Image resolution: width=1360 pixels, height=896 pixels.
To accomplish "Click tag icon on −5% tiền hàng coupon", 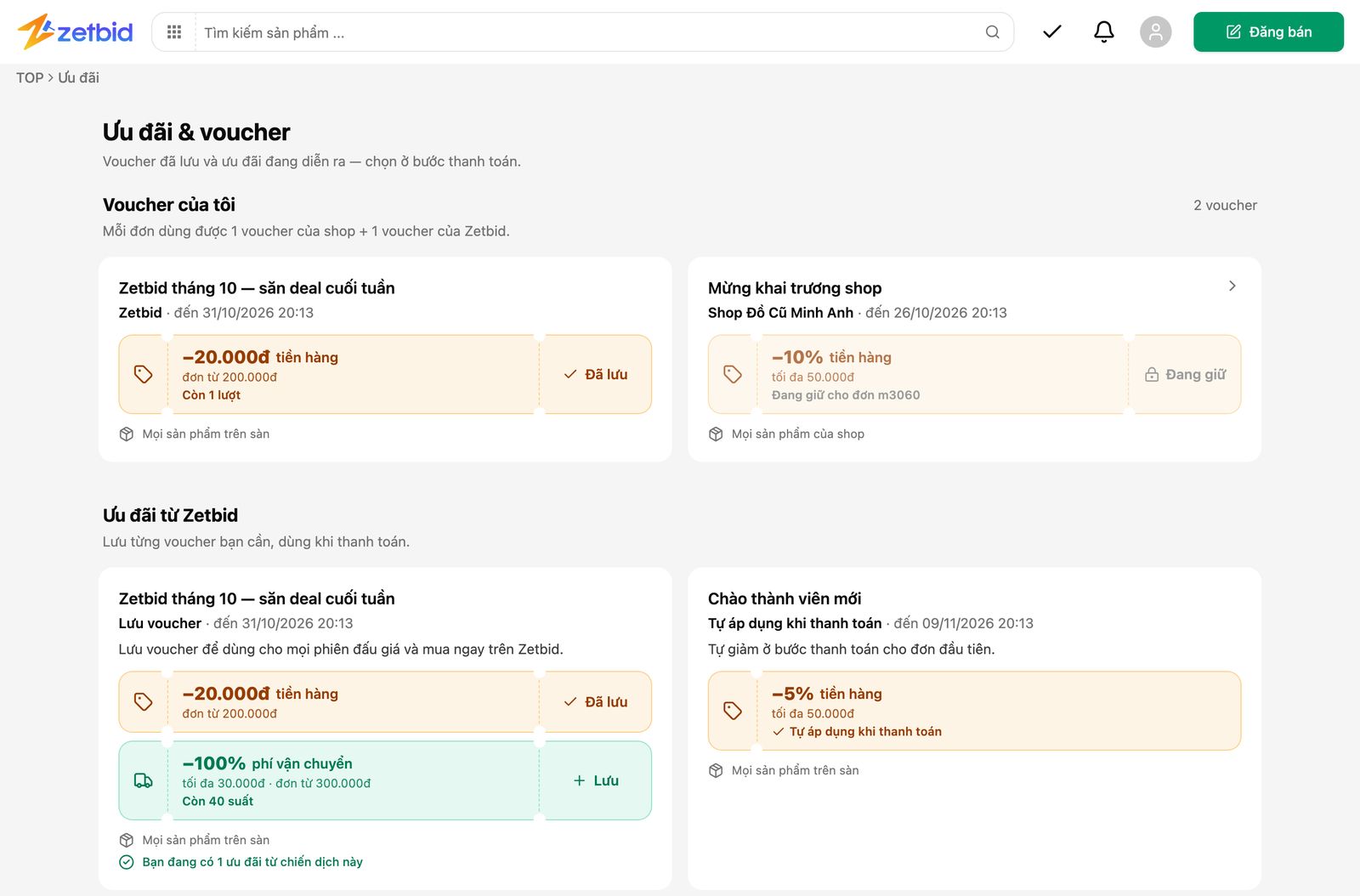I will pos(733,711).
